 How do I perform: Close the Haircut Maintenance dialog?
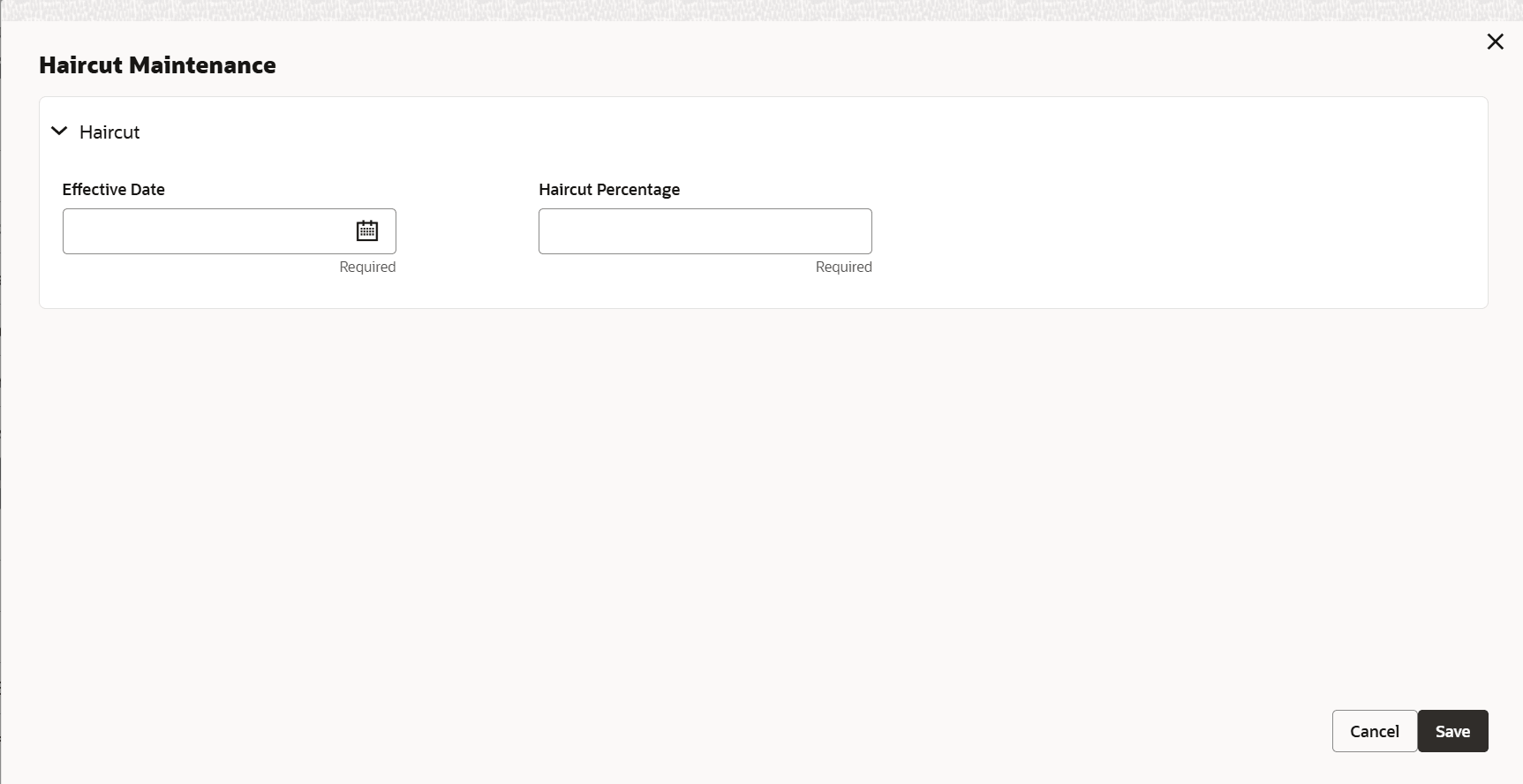(1495, 41)
